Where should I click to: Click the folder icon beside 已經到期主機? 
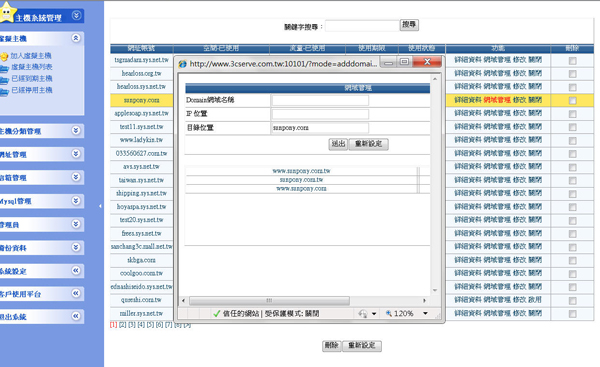point(4,80)
